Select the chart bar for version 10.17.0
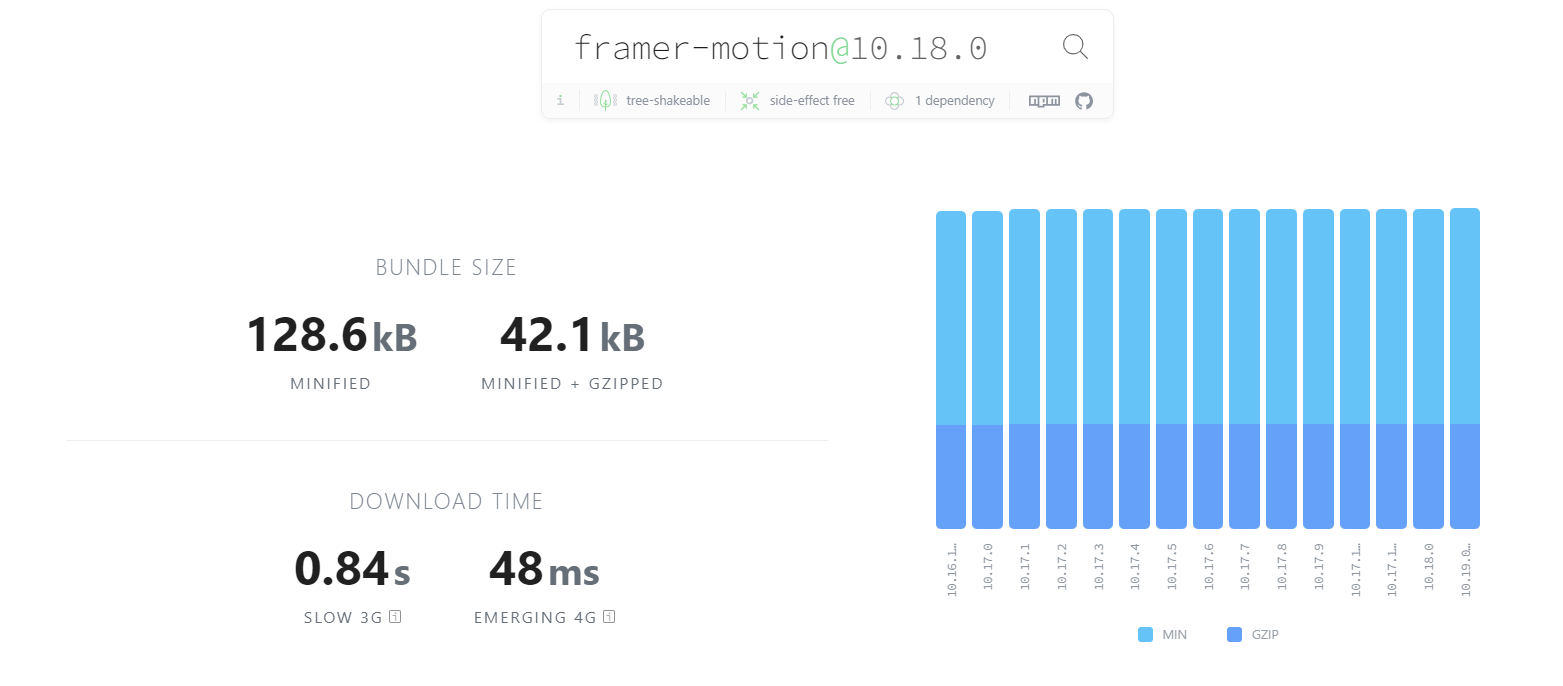 tap(987, 369)
